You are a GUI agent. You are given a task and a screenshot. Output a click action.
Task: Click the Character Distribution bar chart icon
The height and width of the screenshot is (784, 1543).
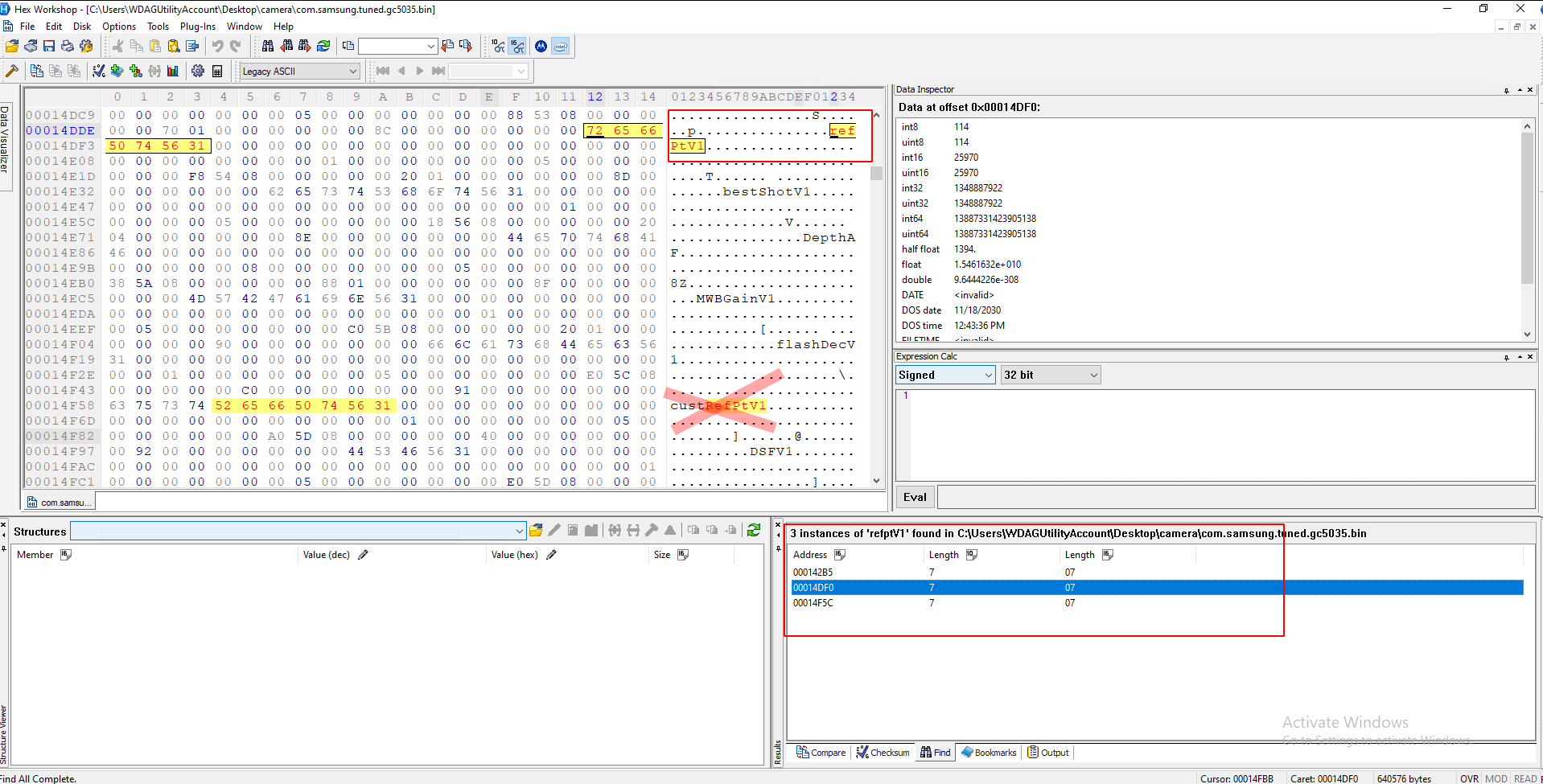pyautogui.click(x=172, y=71)
